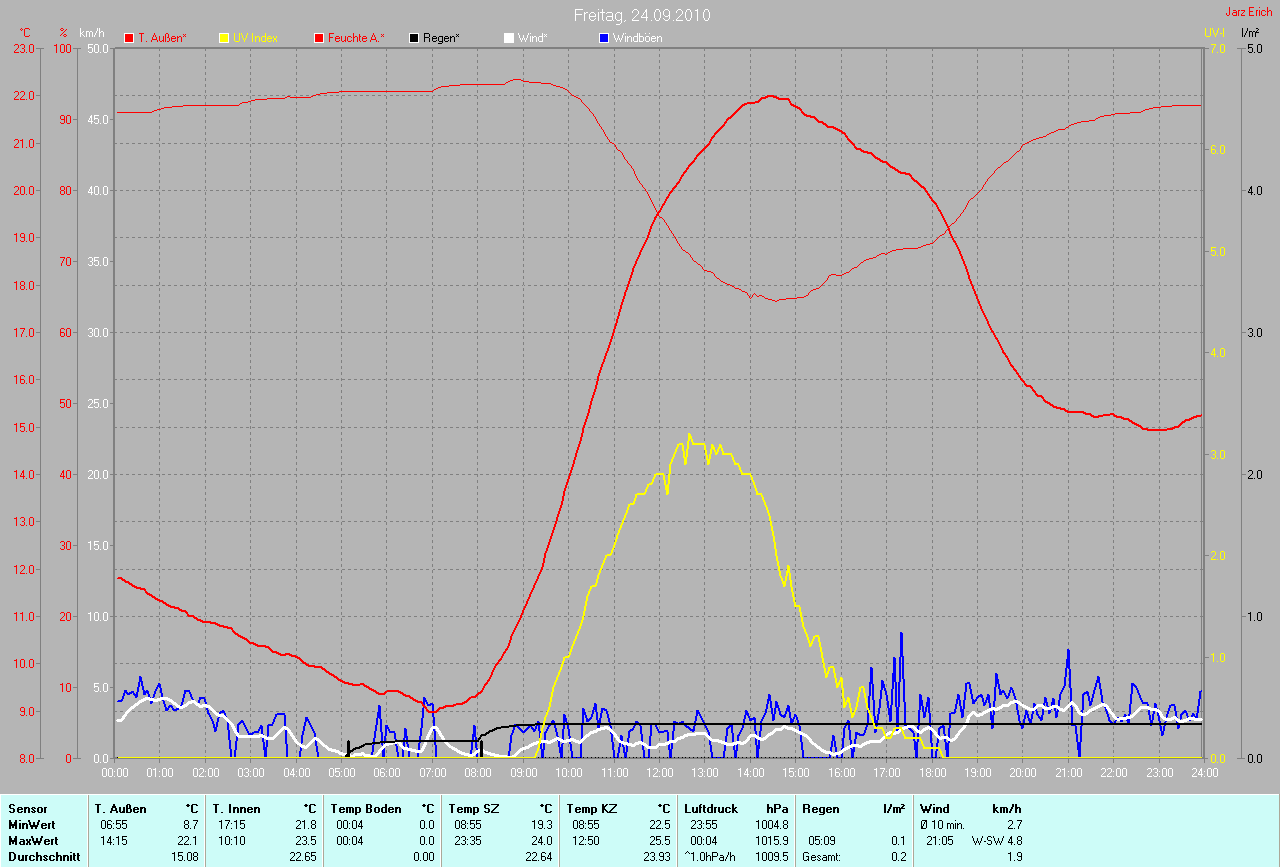The height and width of the screenshot is (867, 1280).
Task: Click the red T. Außen legend swatch
Action: click(x=129, y=38)
